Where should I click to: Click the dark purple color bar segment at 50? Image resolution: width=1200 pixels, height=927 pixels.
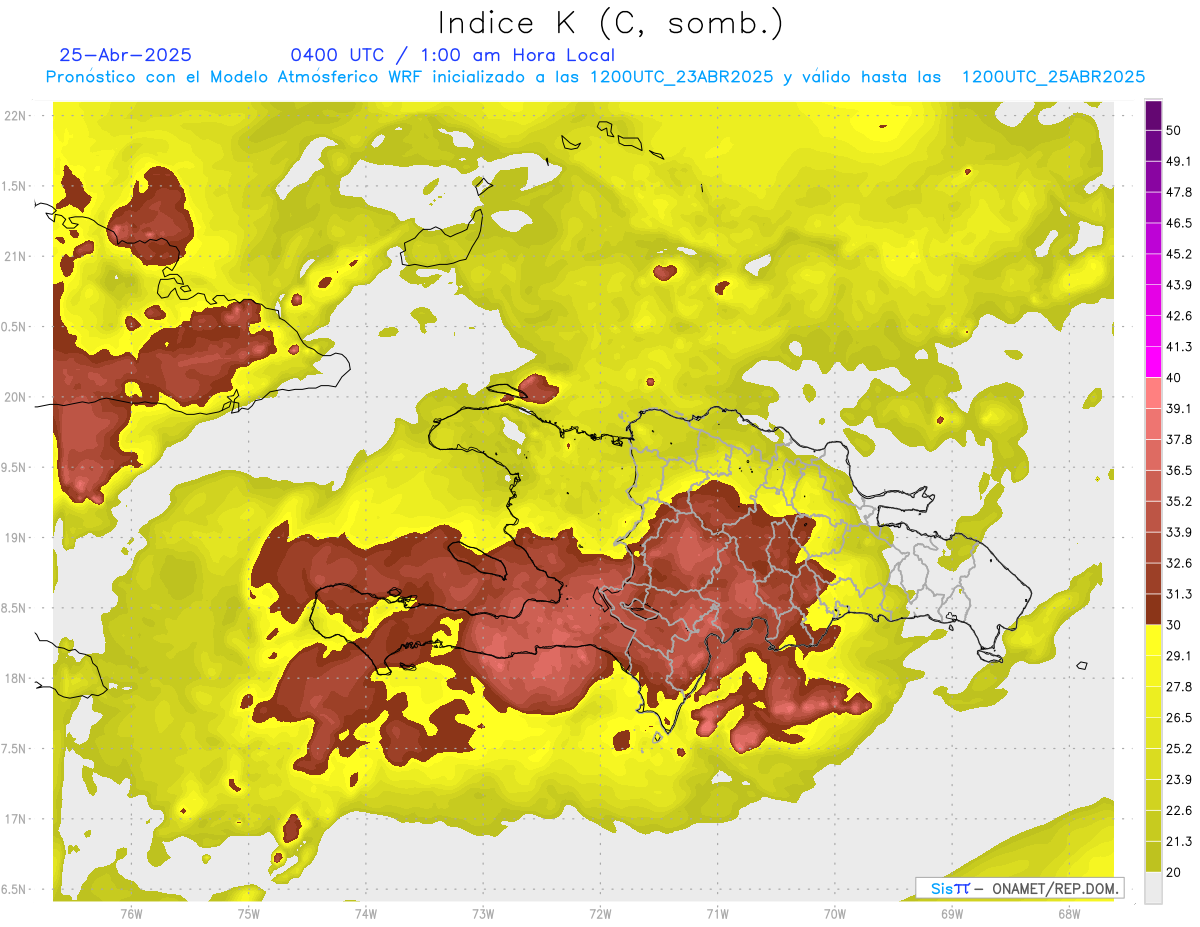pos(1153,114)
